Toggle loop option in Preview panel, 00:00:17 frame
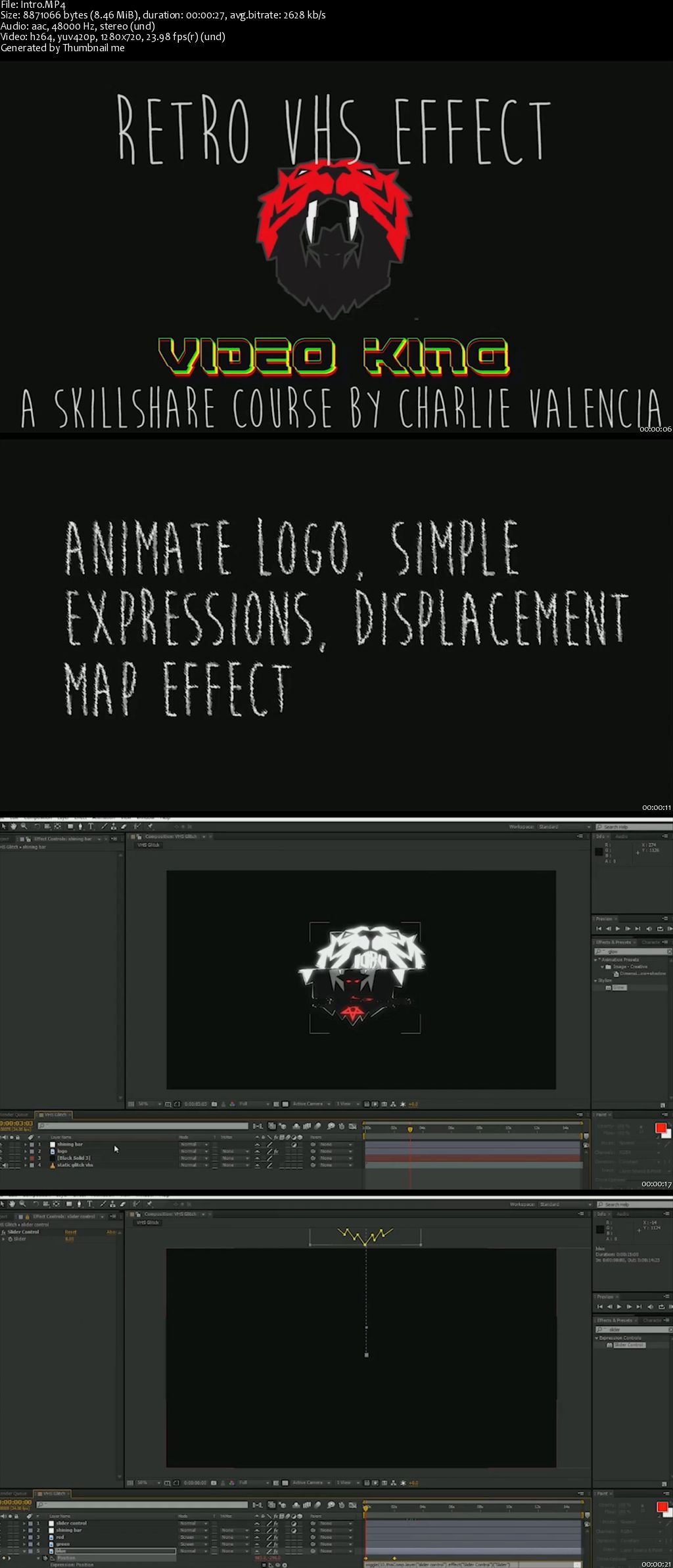Viewport: 673px width, 1568px height. click(x=660, y=929)
